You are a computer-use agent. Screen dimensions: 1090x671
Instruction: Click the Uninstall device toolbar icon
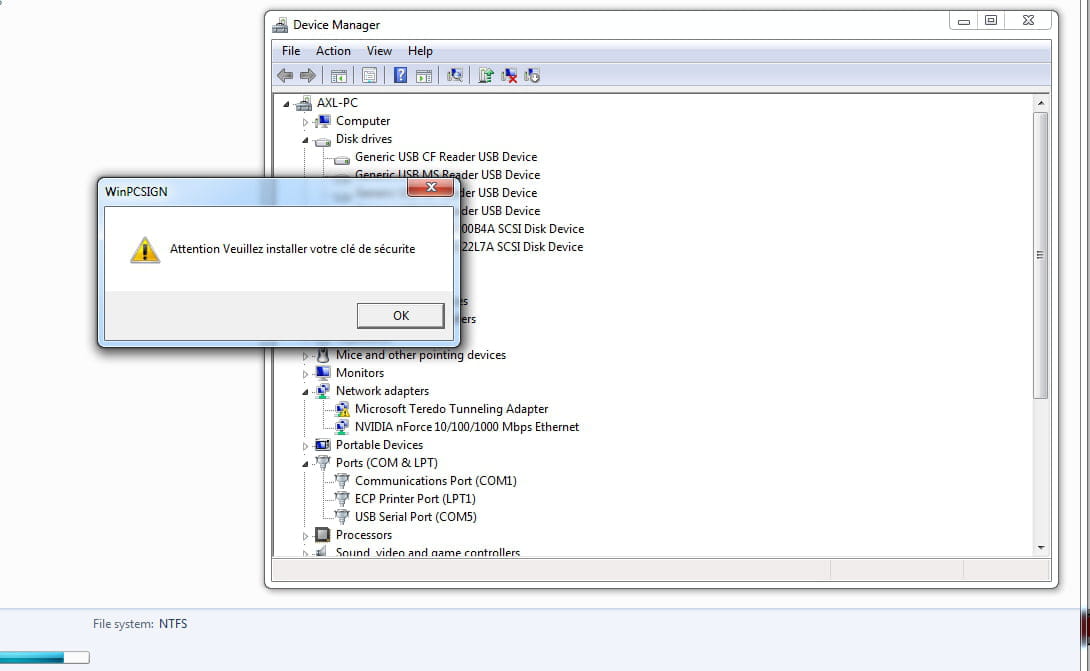(x=508, y=75)
